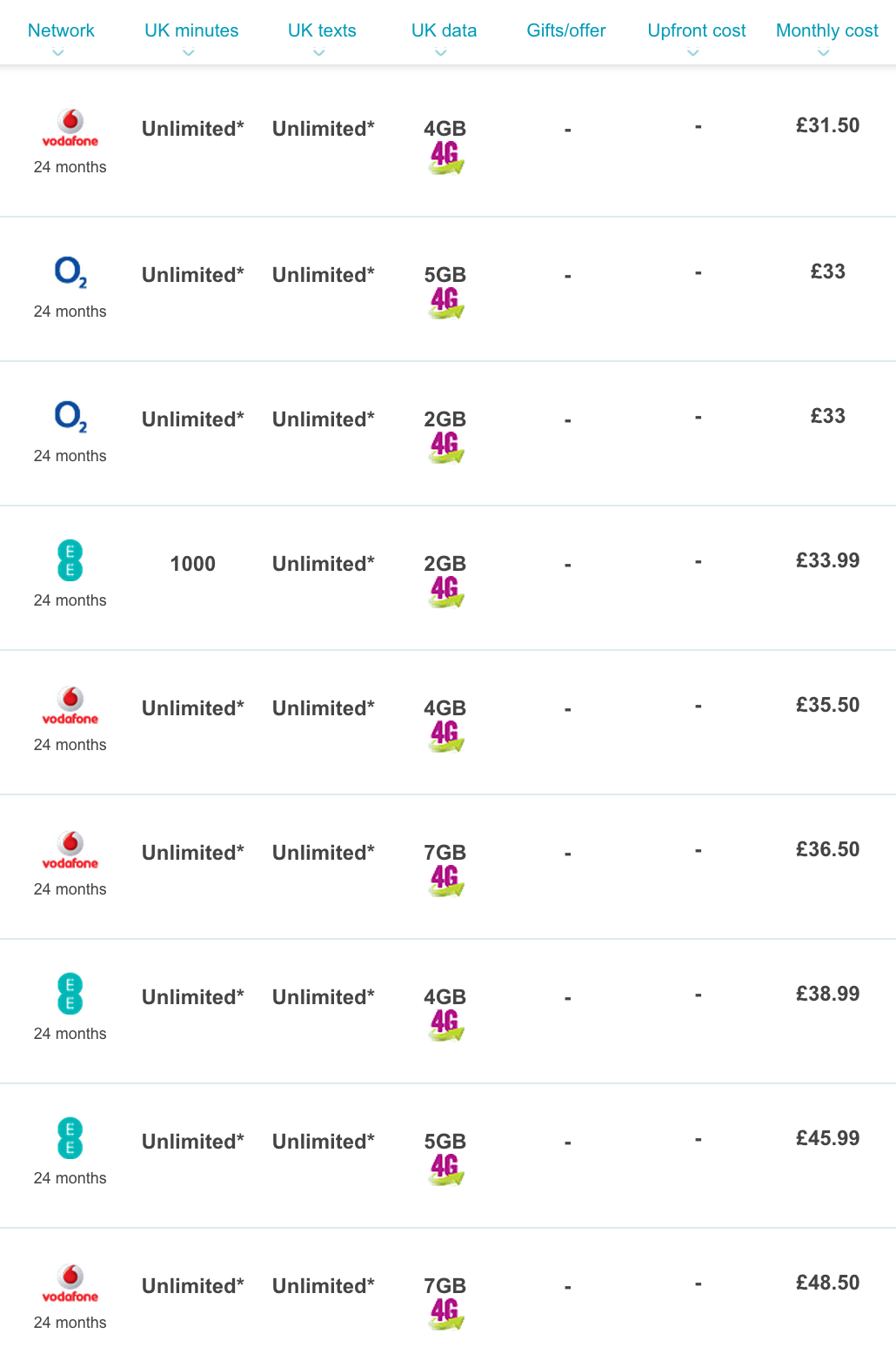The height and width of the screenshot is (1347, 896).
Task: Sort by UK minutes column
Action: [191, 30]
